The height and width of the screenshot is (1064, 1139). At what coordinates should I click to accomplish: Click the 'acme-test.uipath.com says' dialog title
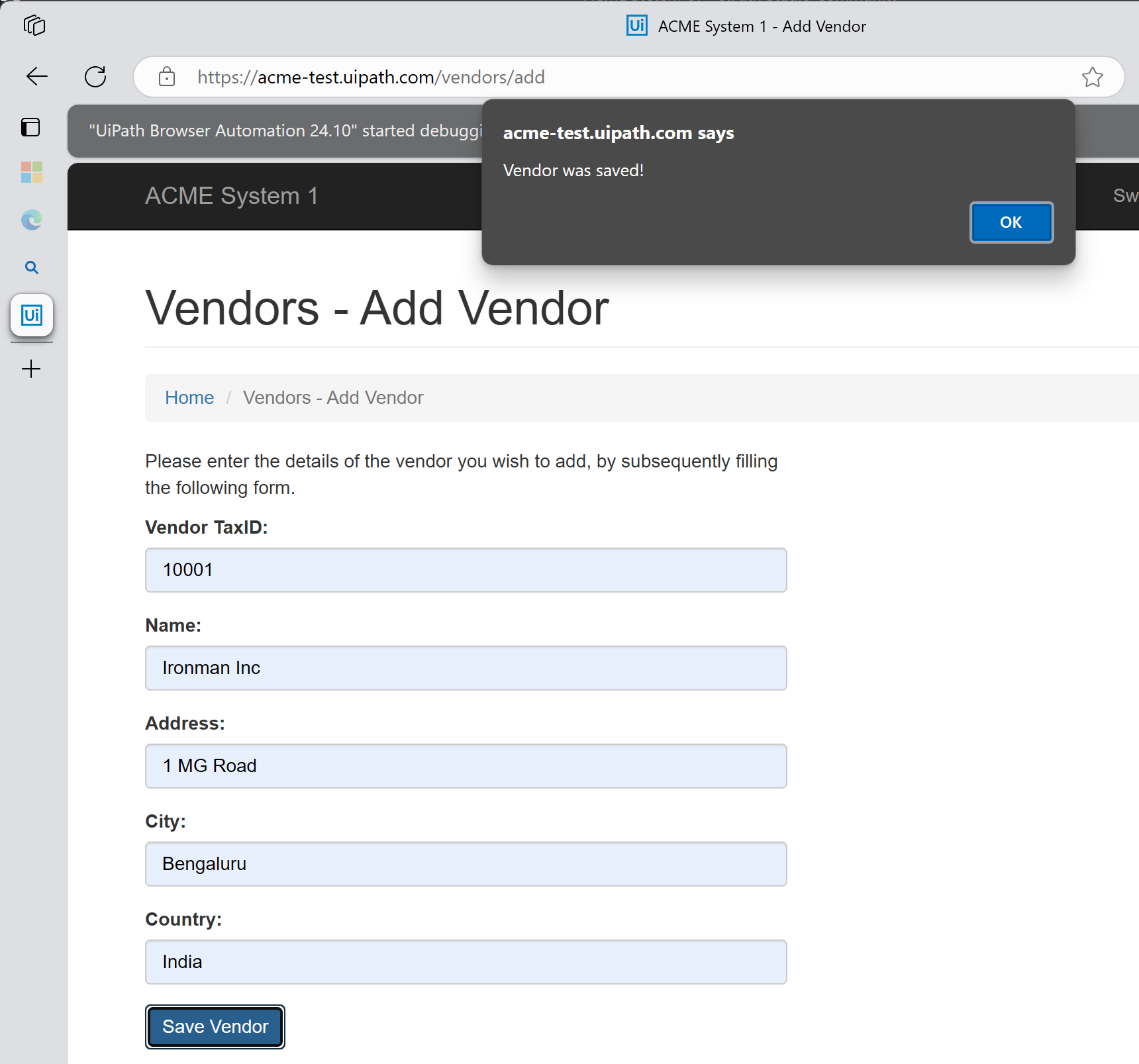pos(619,133)
